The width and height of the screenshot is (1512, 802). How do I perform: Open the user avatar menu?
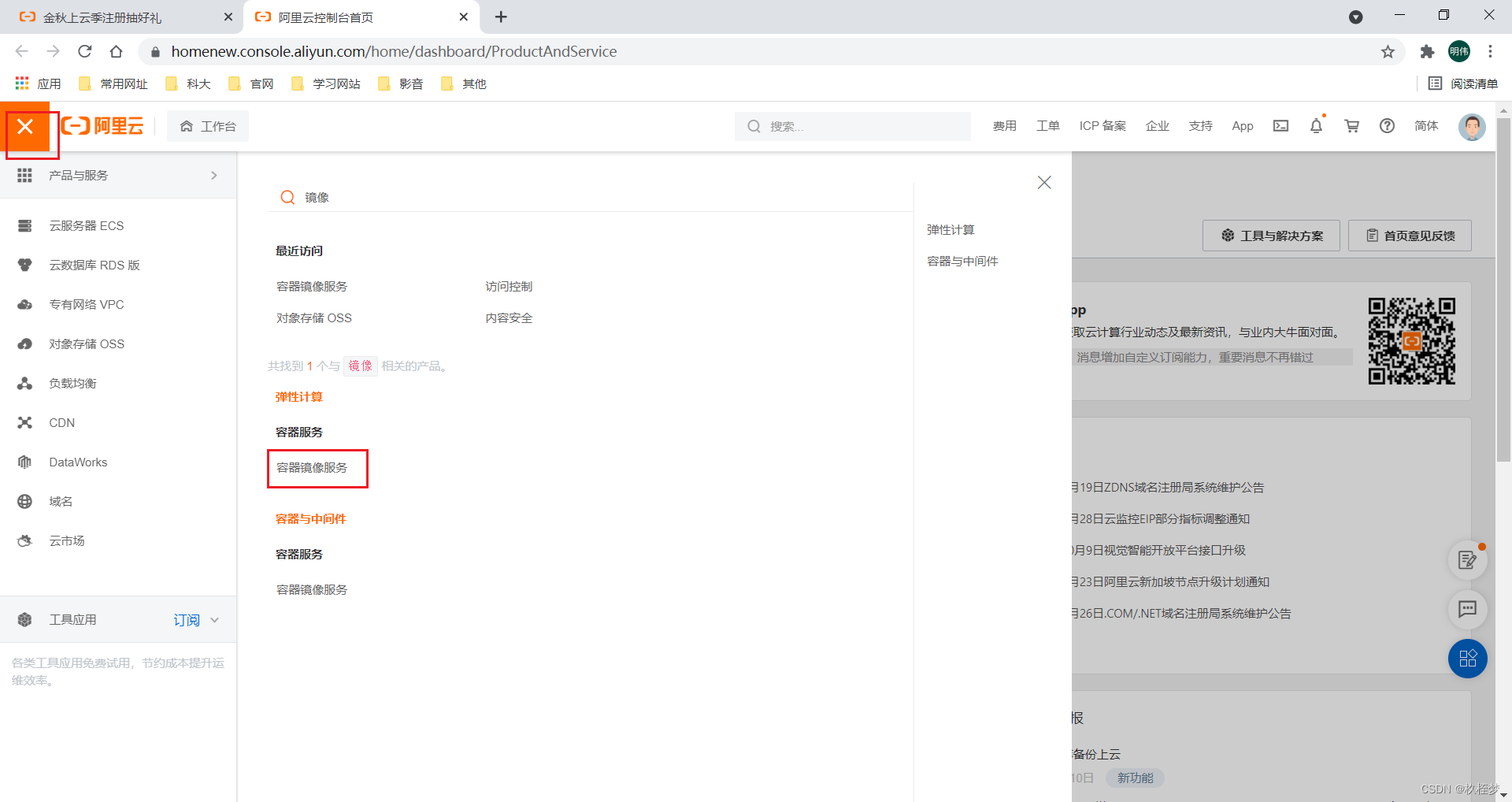[x=1472, y=126]
